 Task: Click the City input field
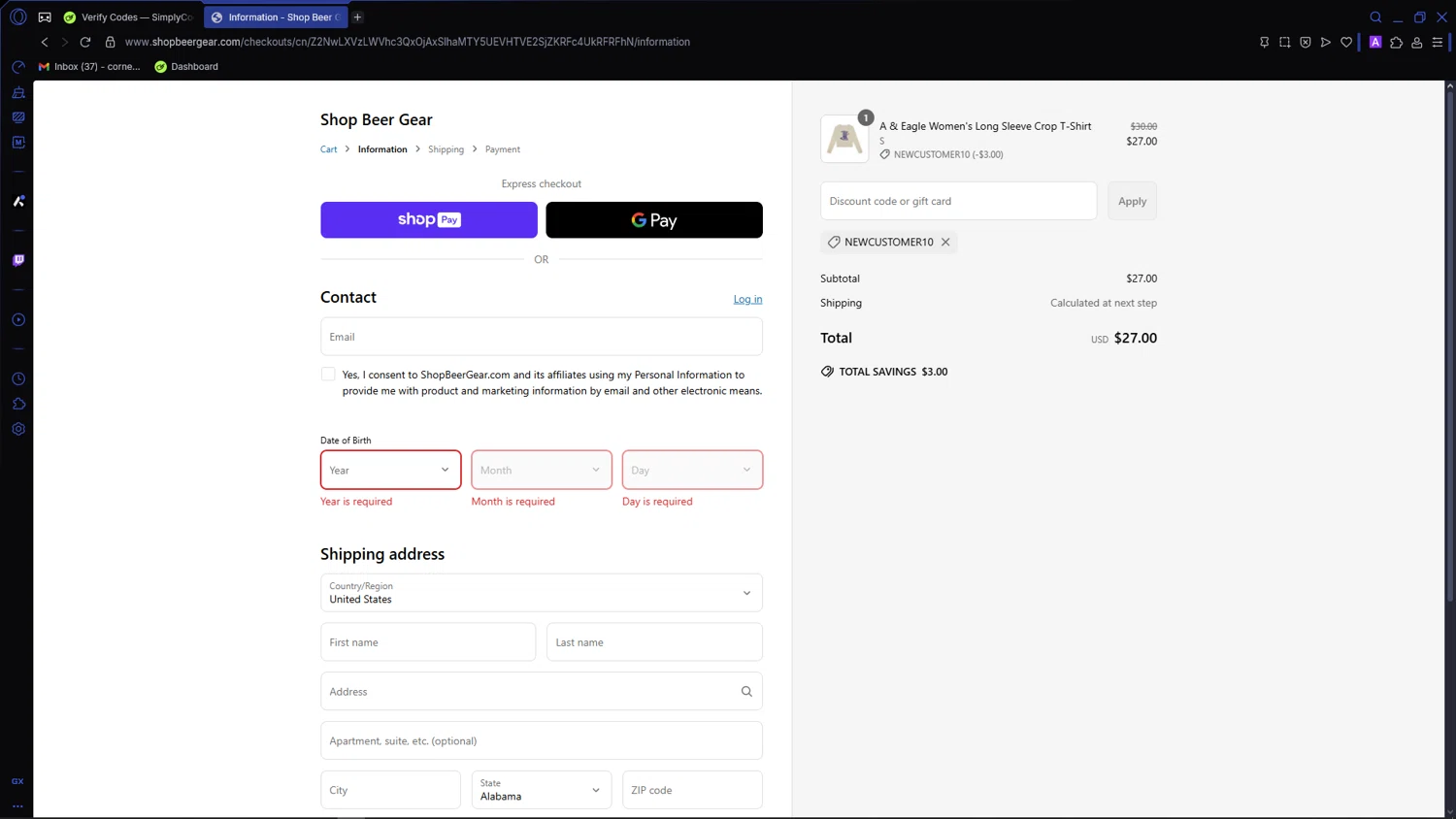(x=390, y=790)
